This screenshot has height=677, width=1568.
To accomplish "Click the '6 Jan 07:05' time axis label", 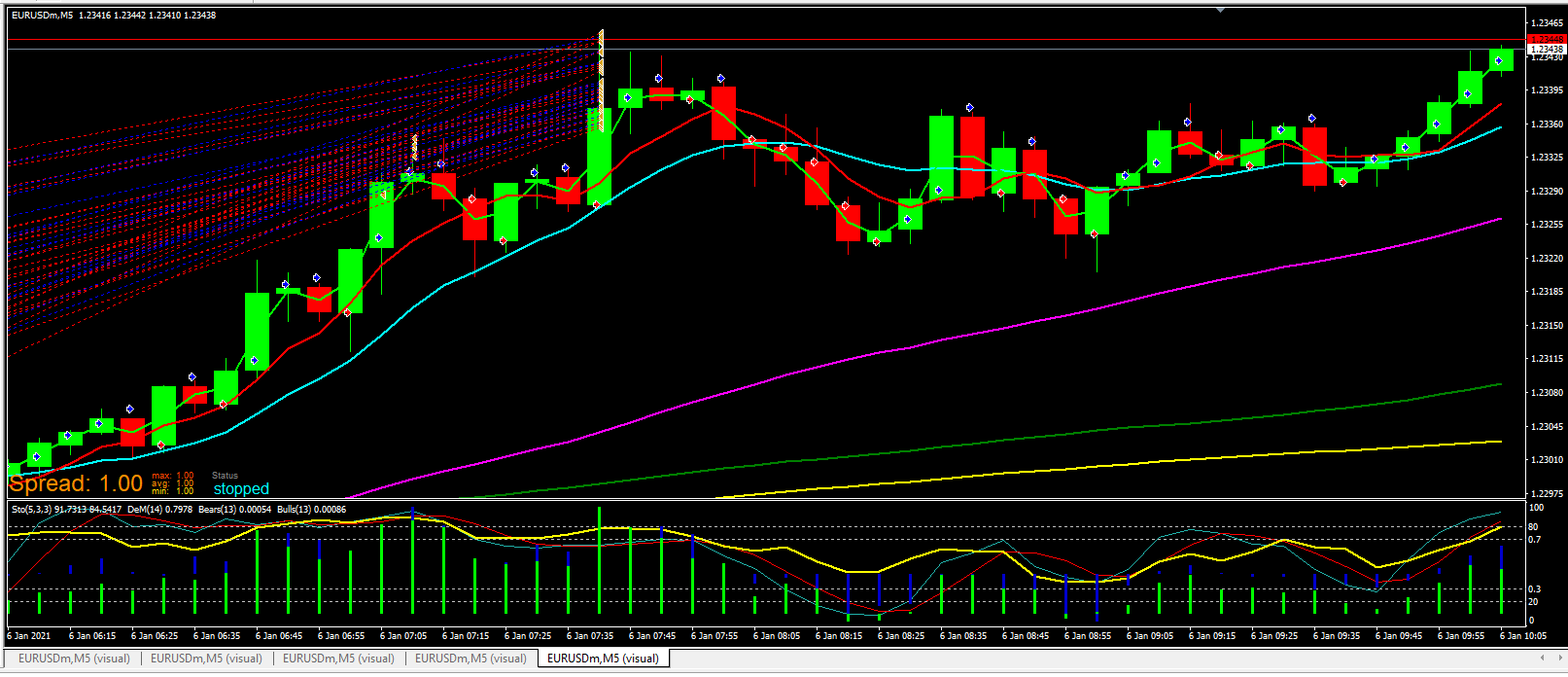I will click(x=403, y=636).
